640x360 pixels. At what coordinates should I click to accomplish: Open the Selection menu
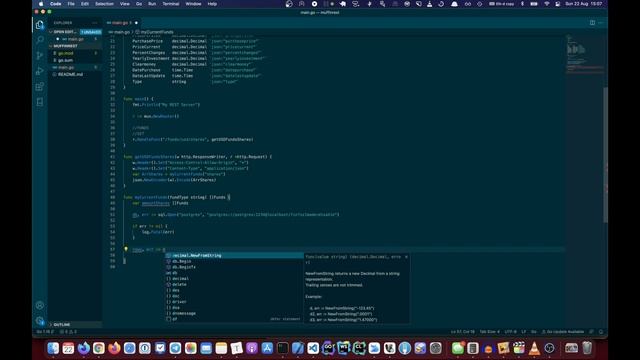104,4
